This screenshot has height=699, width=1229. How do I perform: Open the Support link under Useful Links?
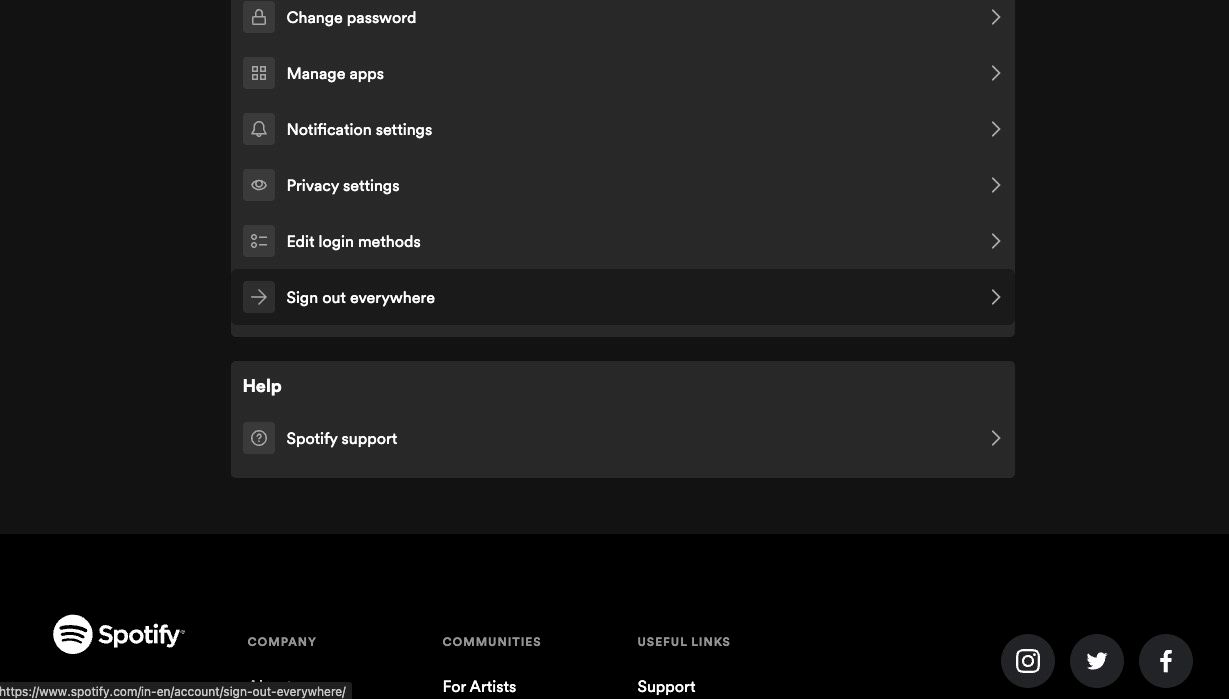[666, 687]
